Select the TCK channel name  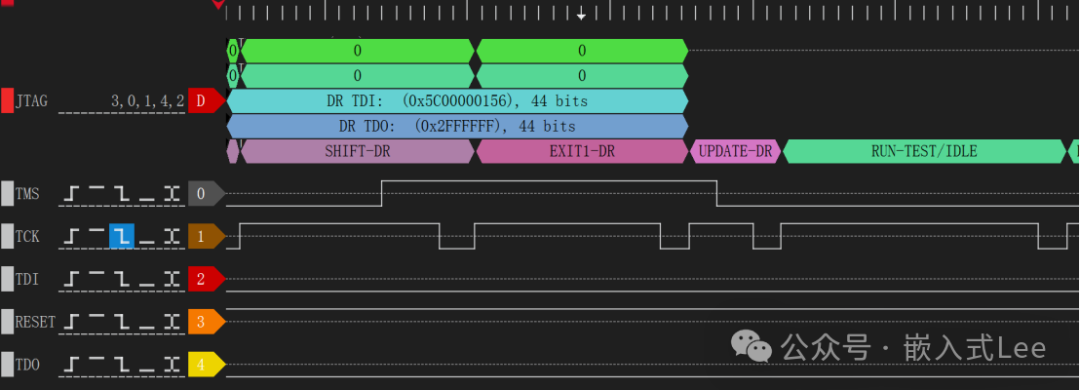(x=27, y=237)
